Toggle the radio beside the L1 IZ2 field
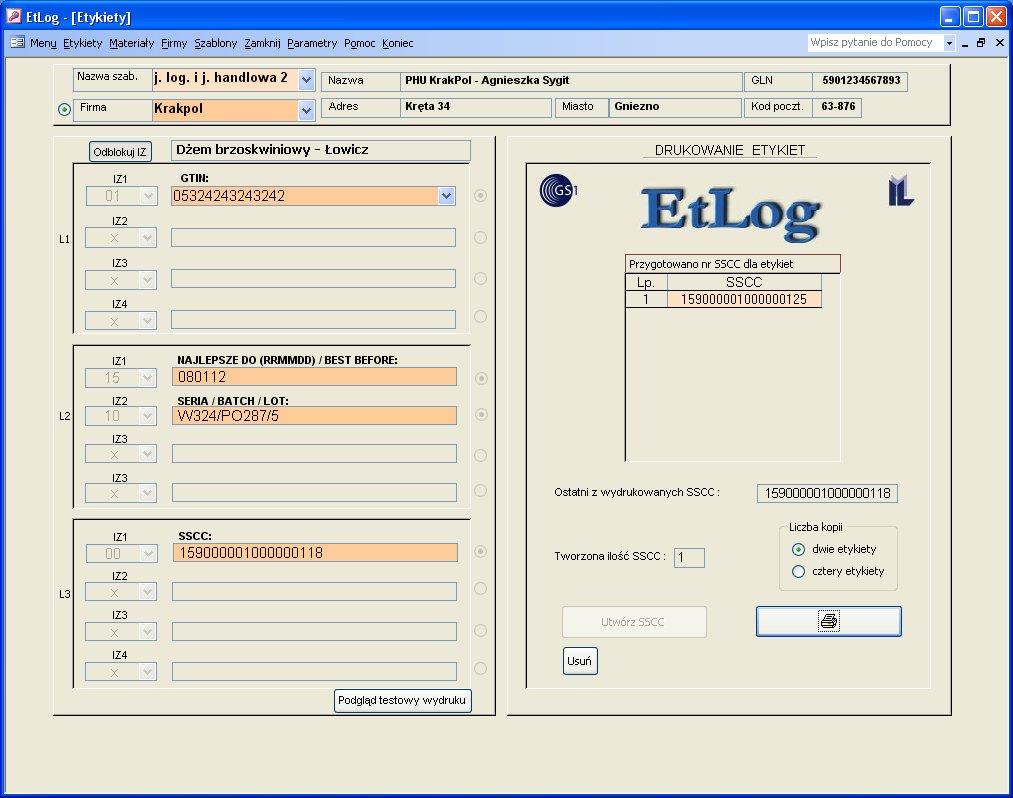This screenshot has width=1013, height=798. (x=481, y=237)
